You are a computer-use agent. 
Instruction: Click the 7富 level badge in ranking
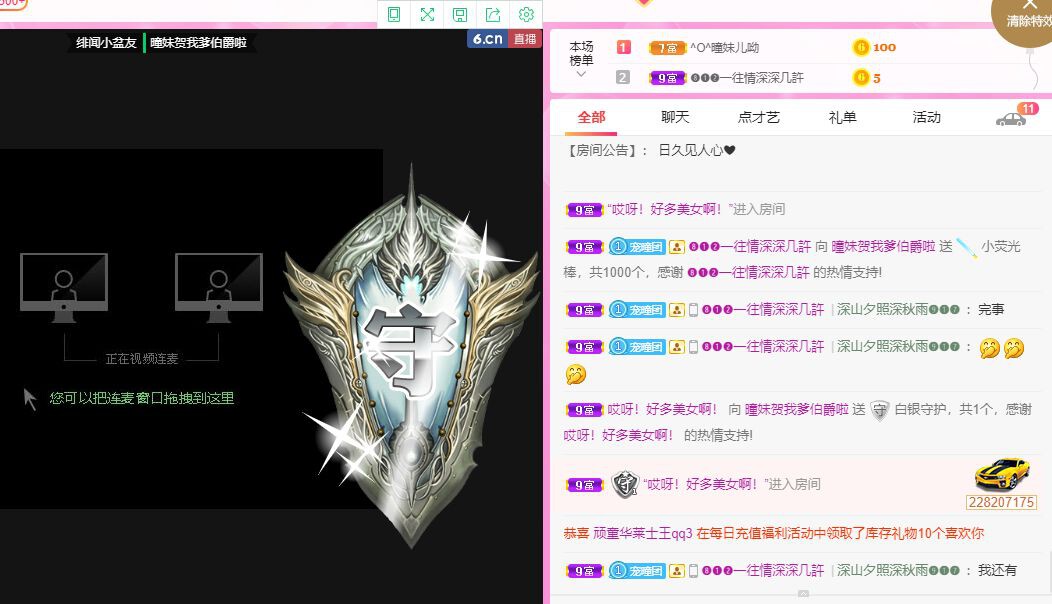[667, 48]
